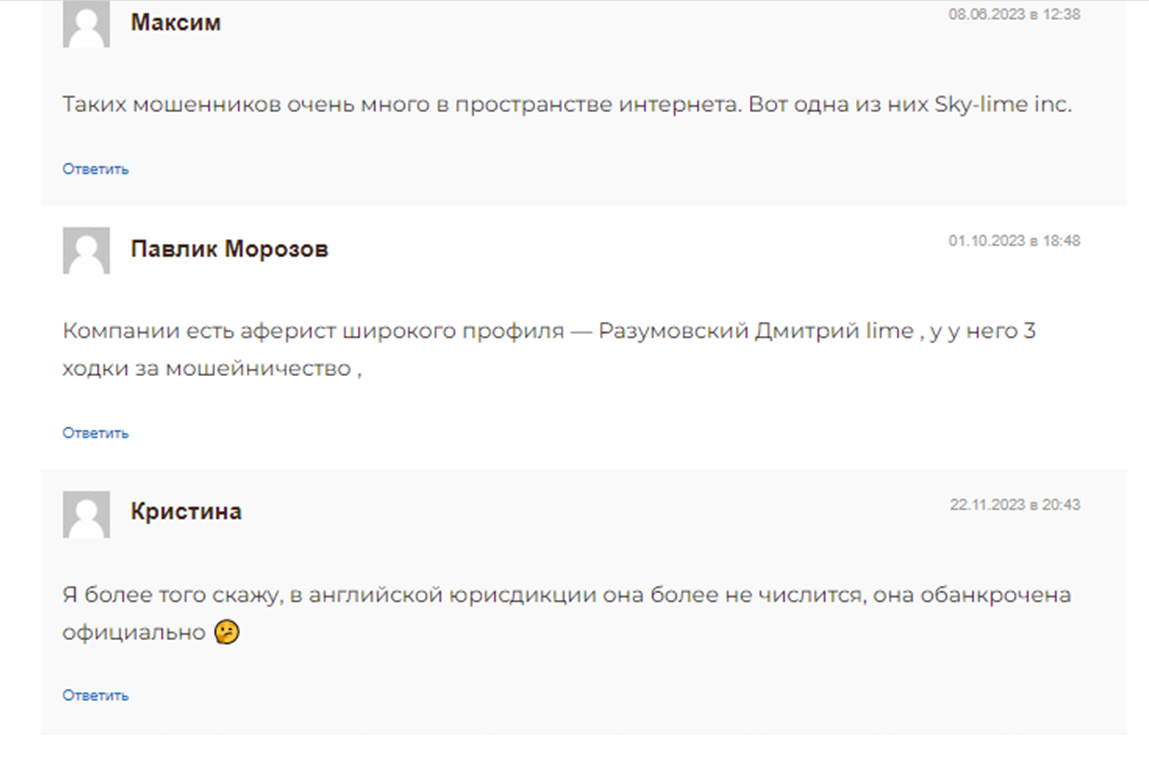1149x763 pixels.
Task: Reply to Максим's comment via Ответить
Action: click(95, 169)
